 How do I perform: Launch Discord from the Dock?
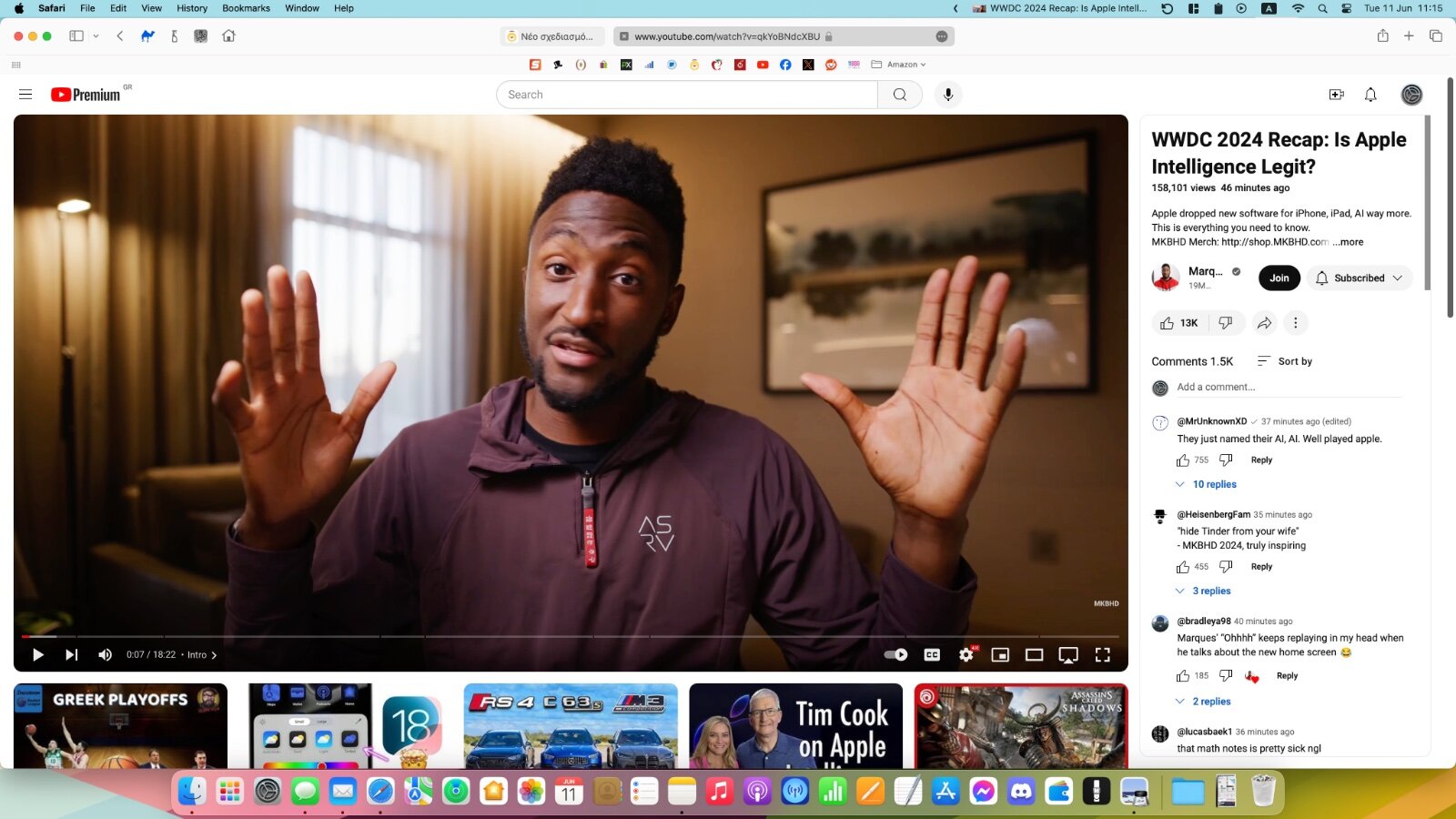coord(1021,792)
